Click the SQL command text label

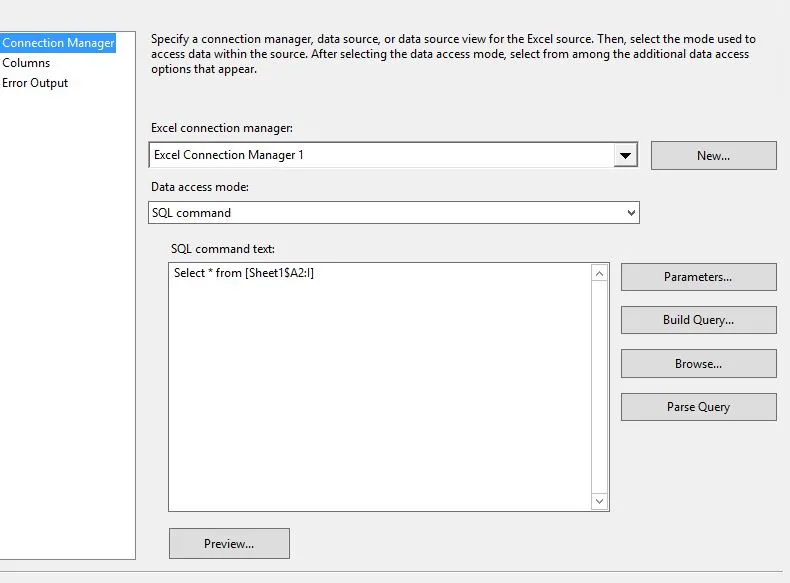[x=223, y=249]
